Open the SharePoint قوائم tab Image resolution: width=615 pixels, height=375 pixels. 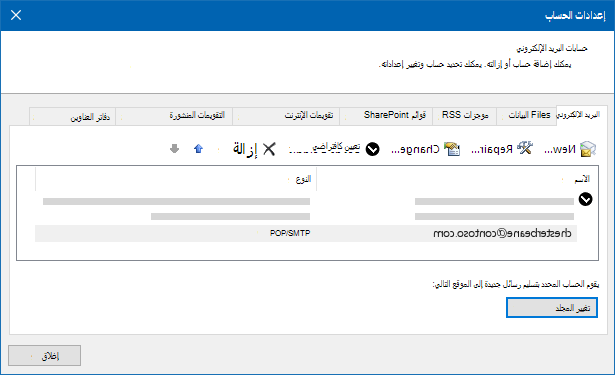pyautogui.click(x=386, y=116)
